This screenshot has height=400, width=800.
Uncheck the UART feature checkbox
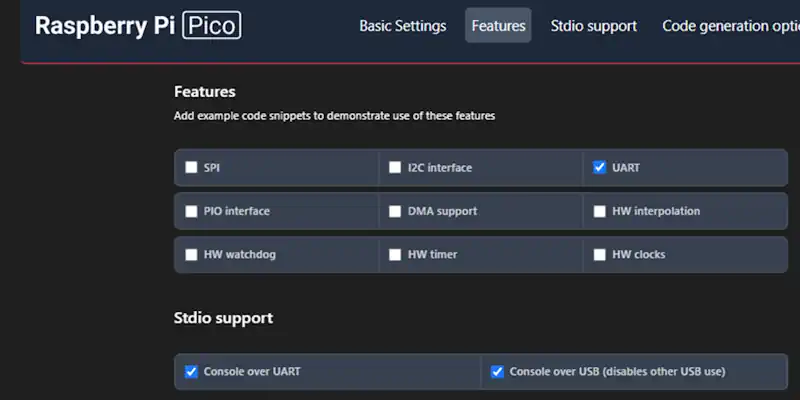pyautogui.click(x=599, y=167)
